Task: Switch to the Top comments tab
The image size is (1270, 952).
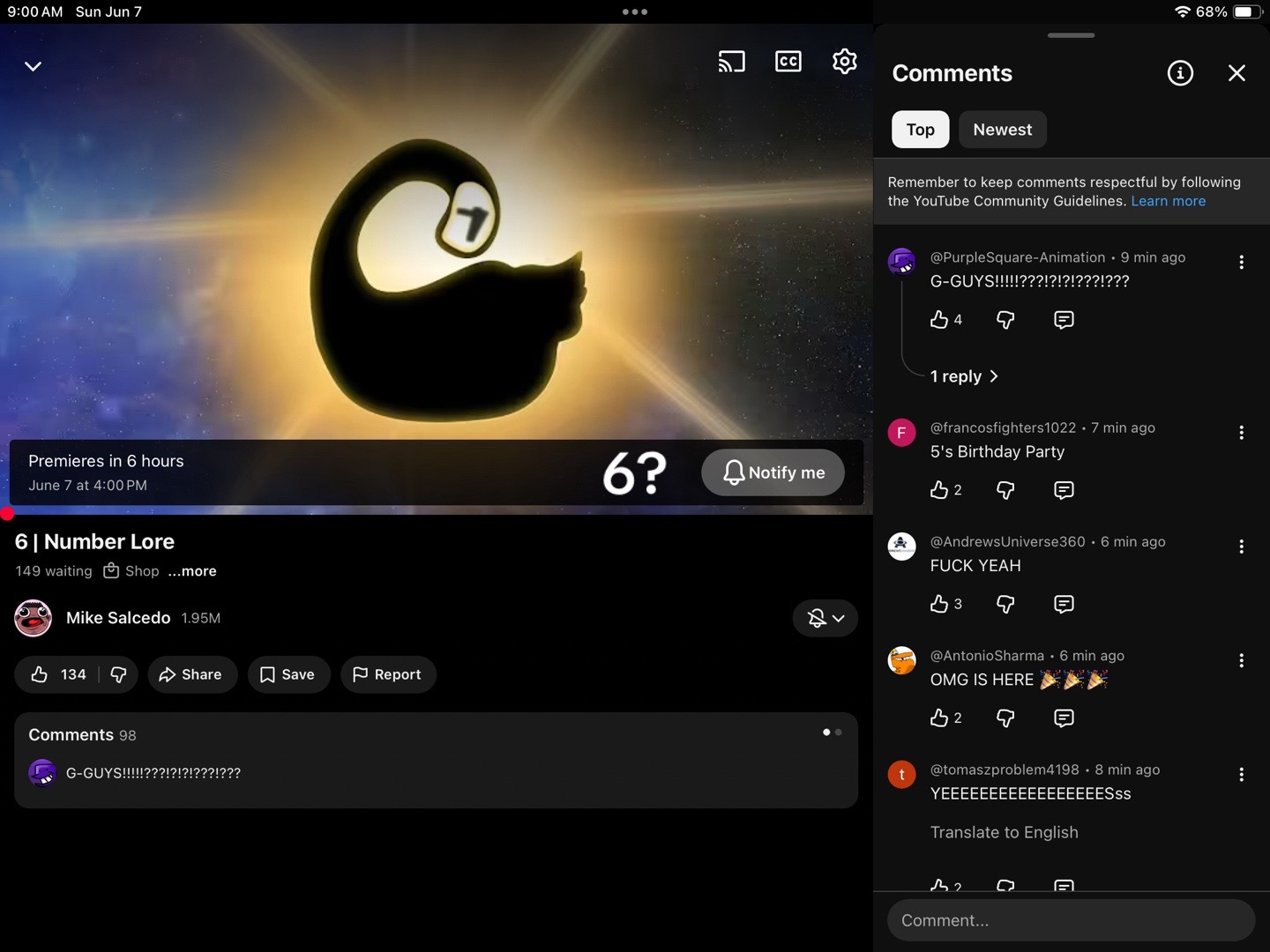Action: (x=920, y=130)
